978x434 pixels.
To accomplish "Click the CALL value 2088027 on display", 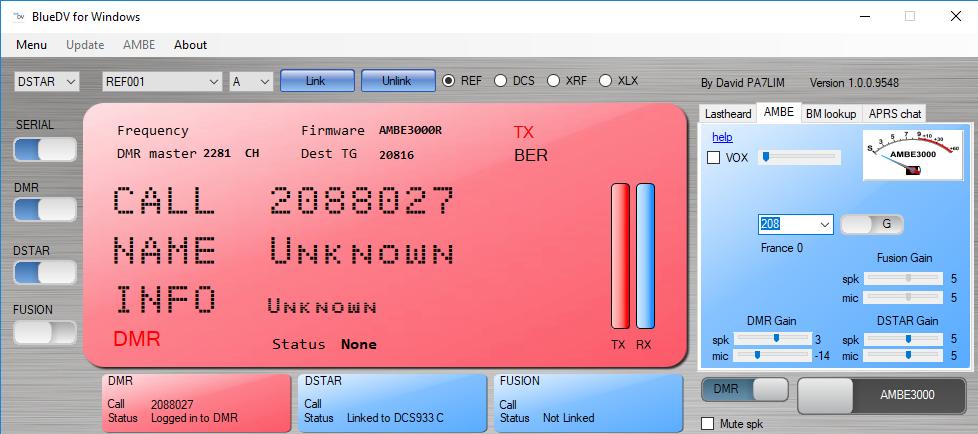I will tap(362, 201).
